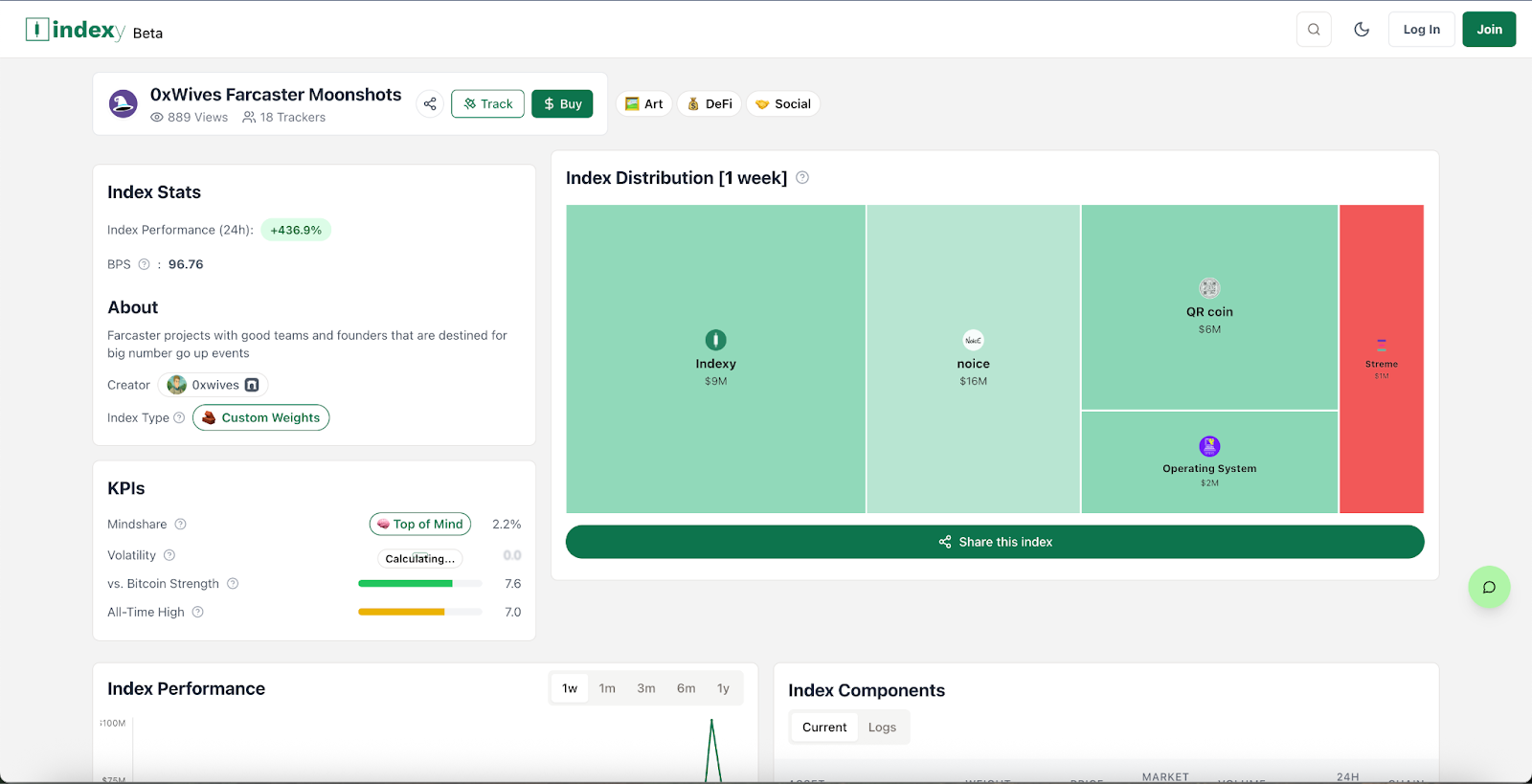Open the chat bubble floating button
Viewport: 1532px width, 784px height.
1489,587
